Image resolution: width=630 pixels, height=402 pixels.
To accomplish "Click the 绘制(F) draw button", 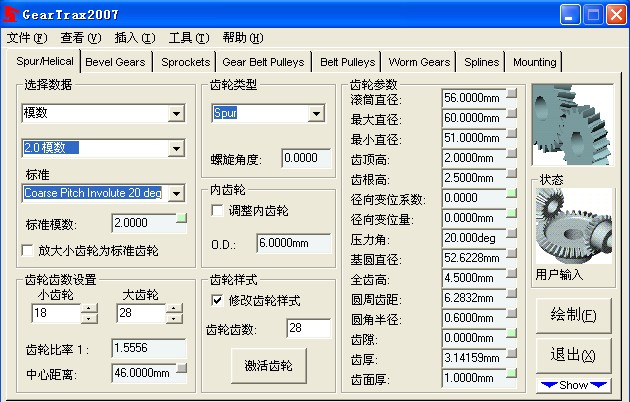I will pyautogui.click(x=574, y=315).
